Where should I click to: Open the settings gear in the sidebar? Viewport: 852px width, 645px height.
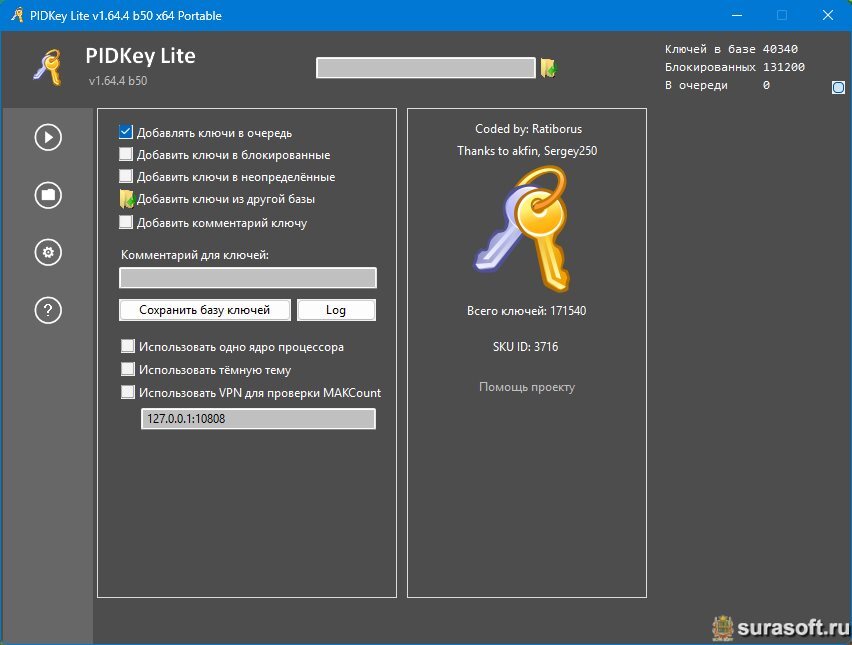48,253
